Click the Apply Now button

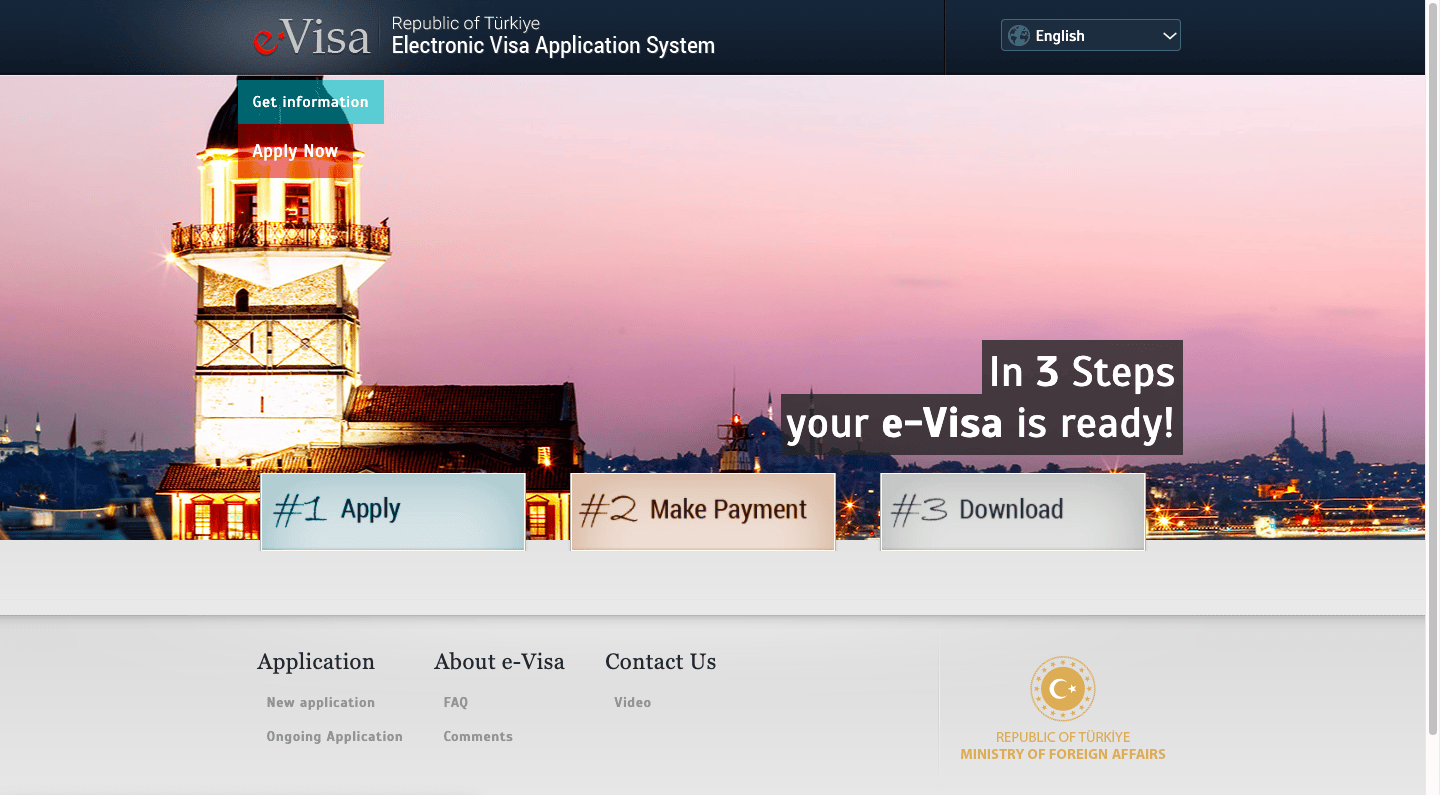tap(296, 151)
